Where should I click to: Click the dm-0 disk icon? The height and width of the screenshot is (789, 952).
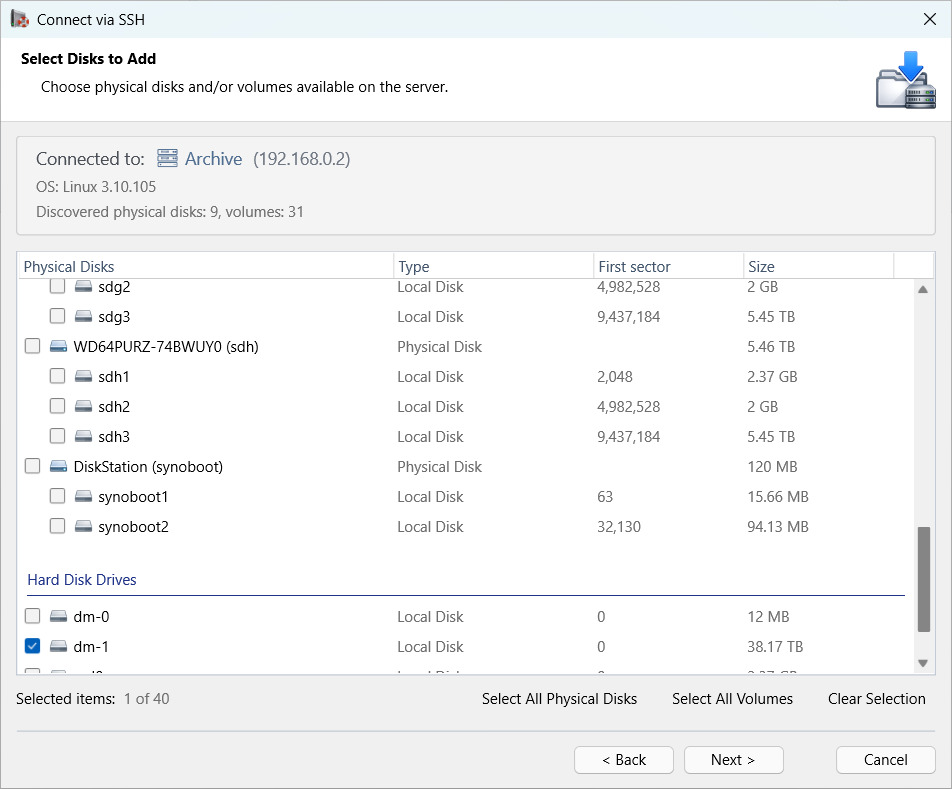(58, 617)
